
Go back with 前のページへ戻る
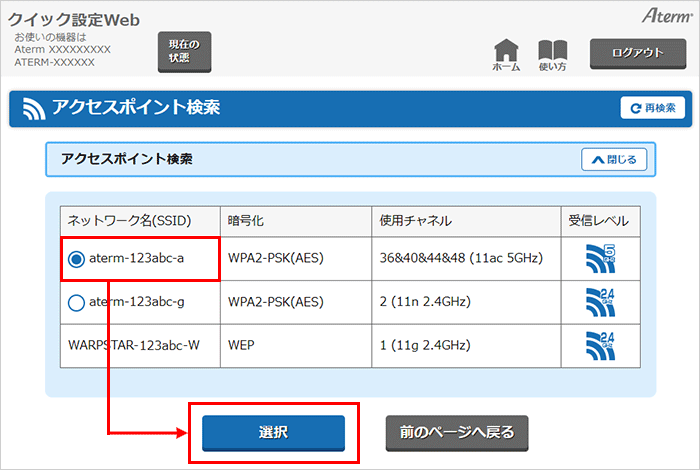click(x=456, y=433)
